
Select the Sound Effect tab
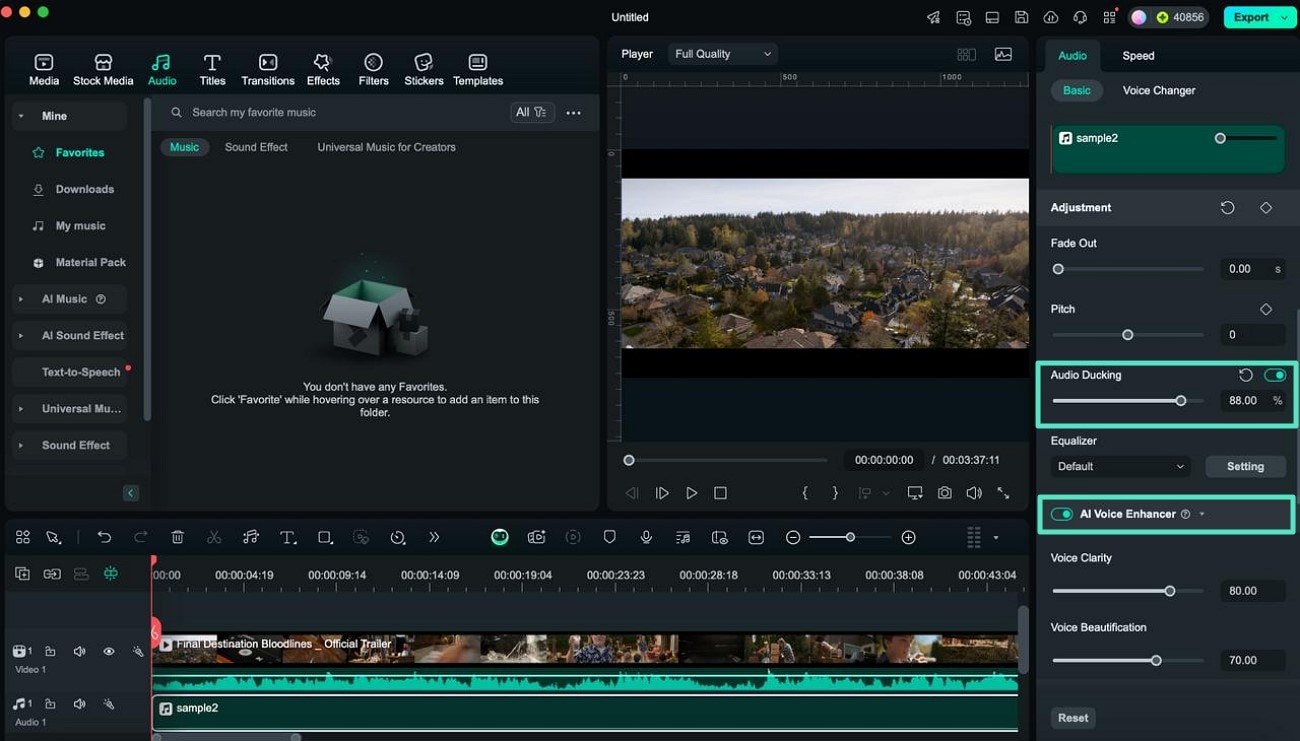tap(256, 147)
